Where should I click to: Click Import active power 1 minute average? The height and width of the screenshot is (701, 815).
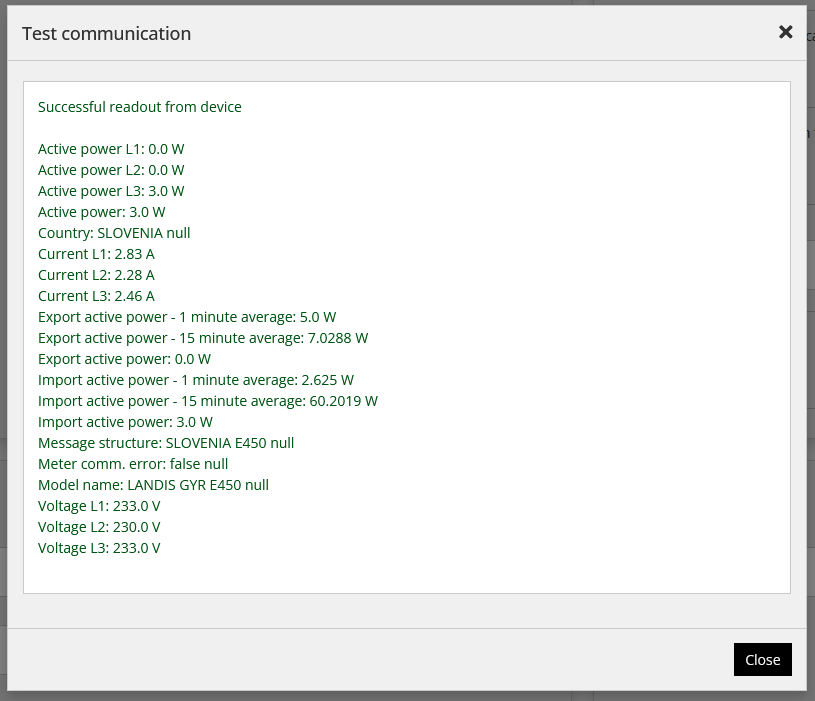(196, 380)
